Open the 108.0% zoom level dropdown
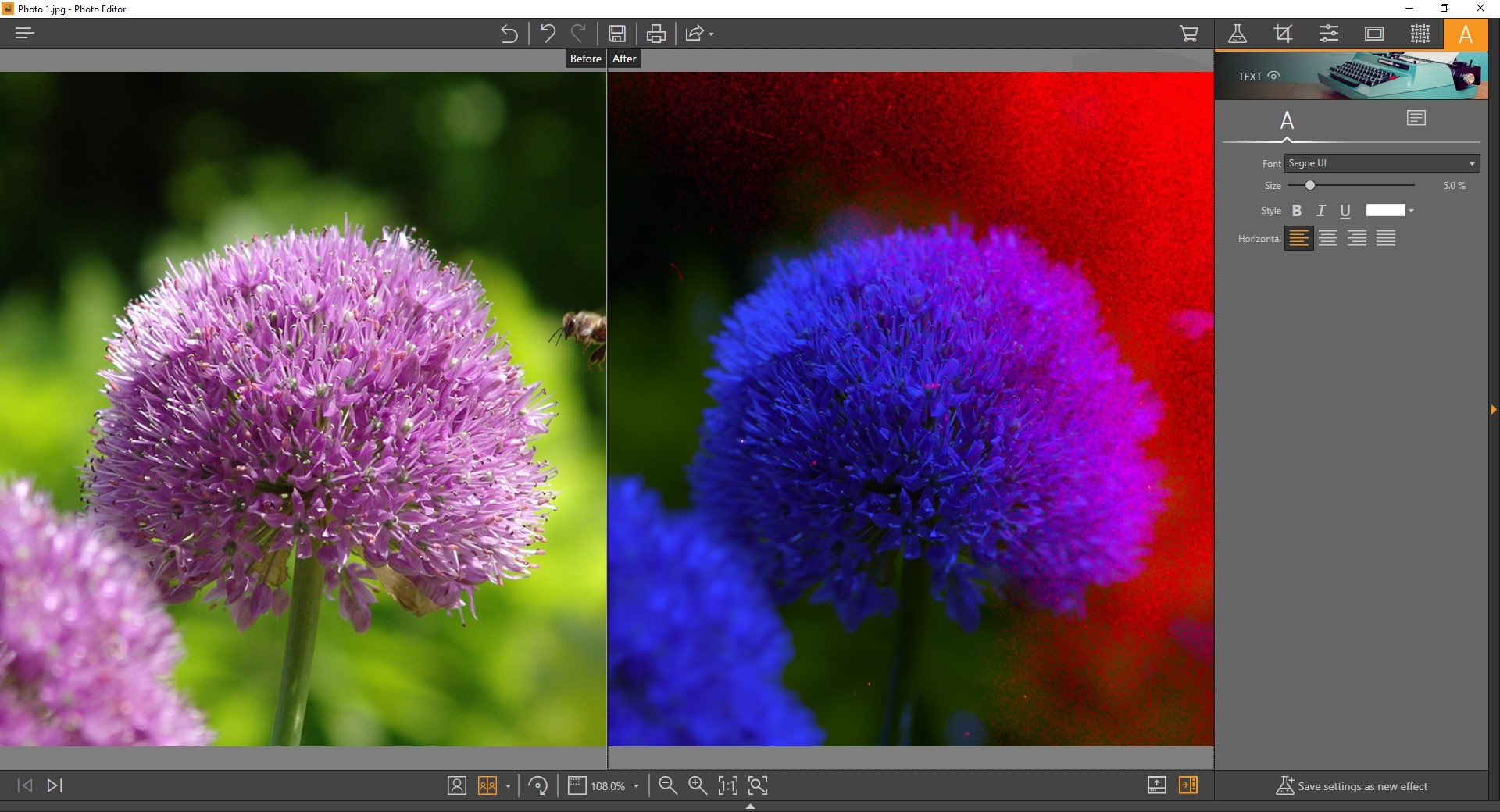This screenshot has height=812, width=1500. click(636, 786)
